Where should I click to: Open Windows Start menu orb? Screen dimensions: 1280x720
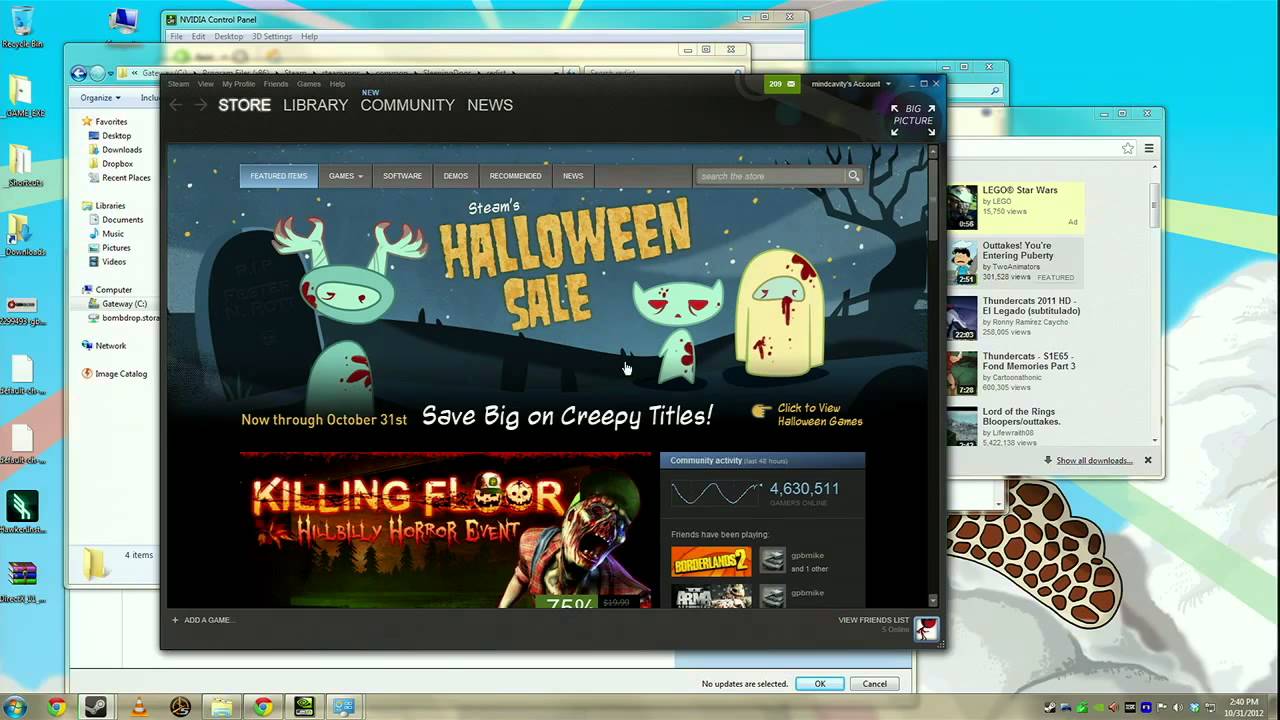(15, 707)
